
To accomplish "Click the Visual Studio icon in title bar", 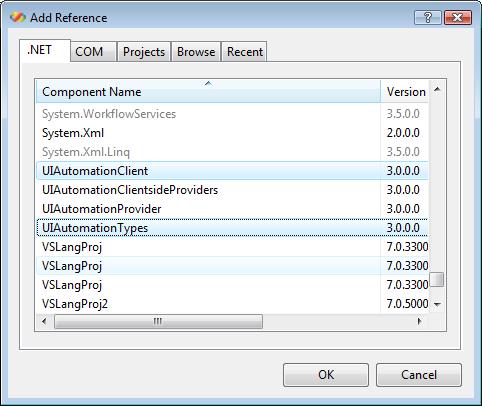I will (17, 17).
